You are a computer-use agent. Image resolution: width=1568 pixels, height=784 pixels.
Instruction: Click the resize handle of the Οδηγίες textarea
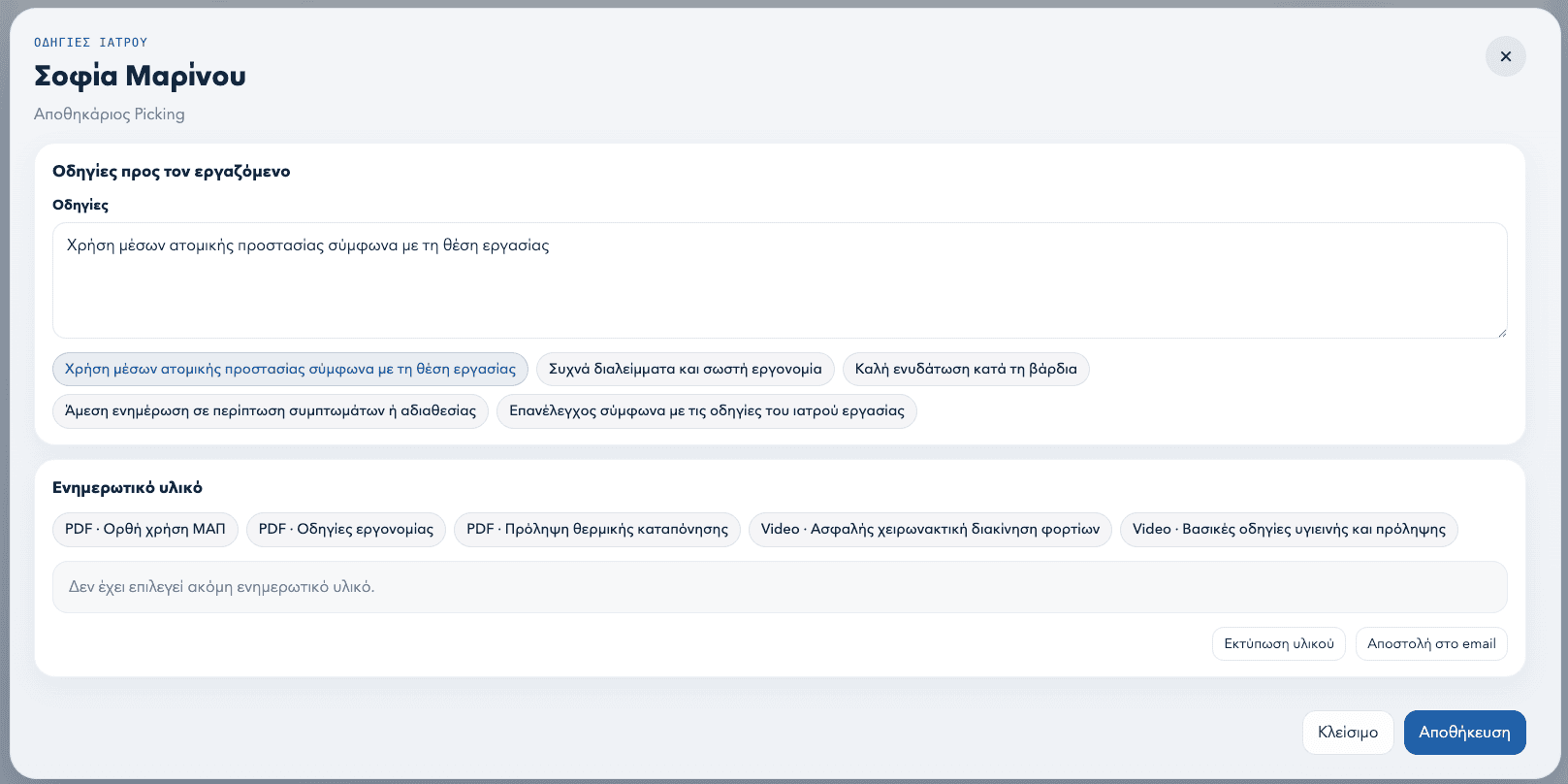tap(1501, 333)
